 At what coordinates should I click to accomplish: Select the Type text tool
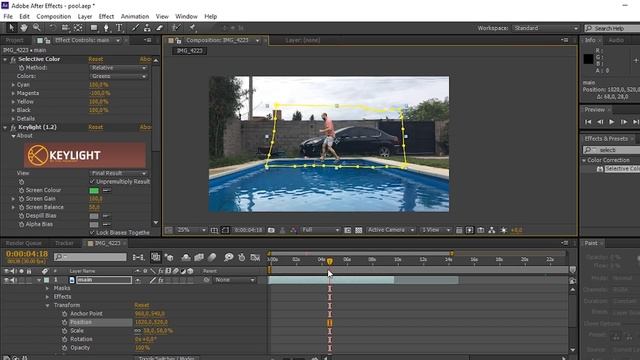[119, 28]
